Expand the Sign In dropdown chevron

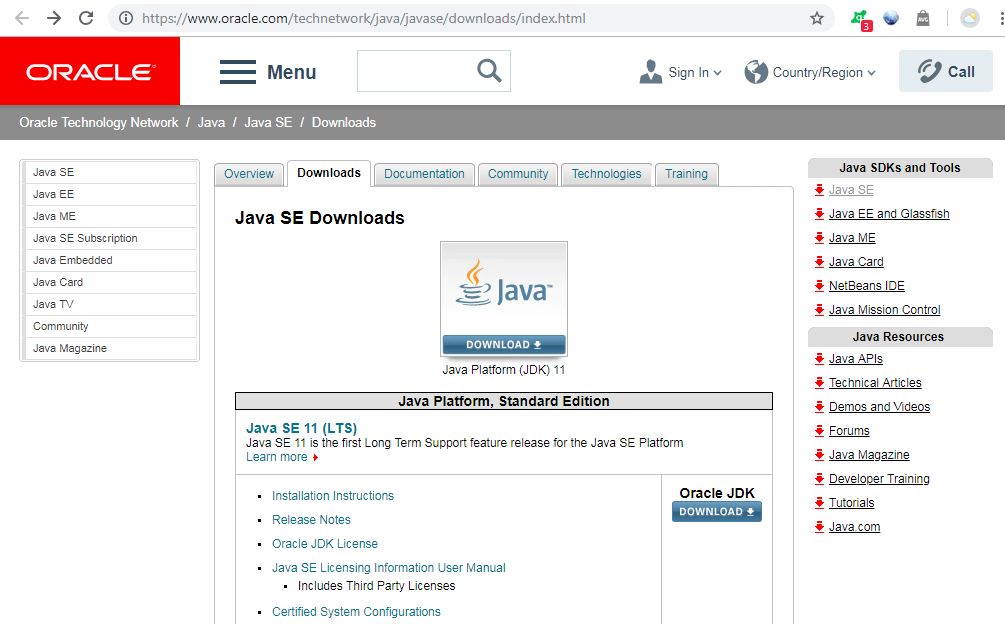point(717,73)
